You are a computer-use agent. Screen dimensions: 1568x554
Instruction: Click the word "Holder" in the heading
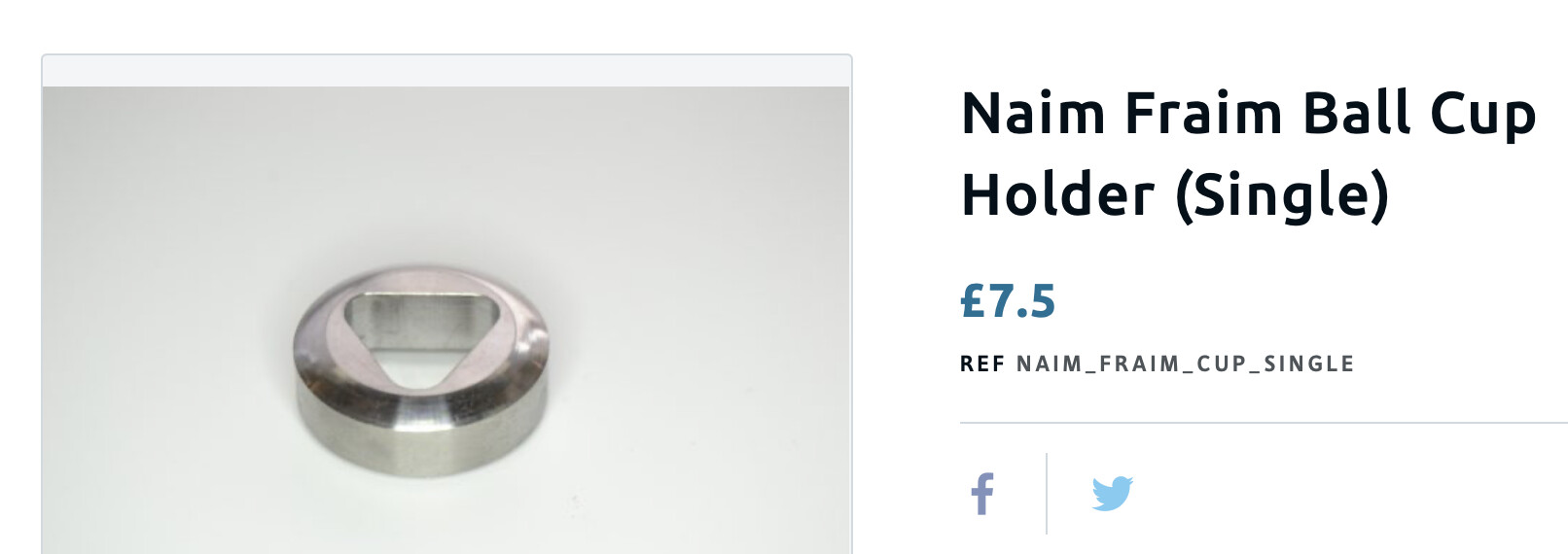[1057, 194]
